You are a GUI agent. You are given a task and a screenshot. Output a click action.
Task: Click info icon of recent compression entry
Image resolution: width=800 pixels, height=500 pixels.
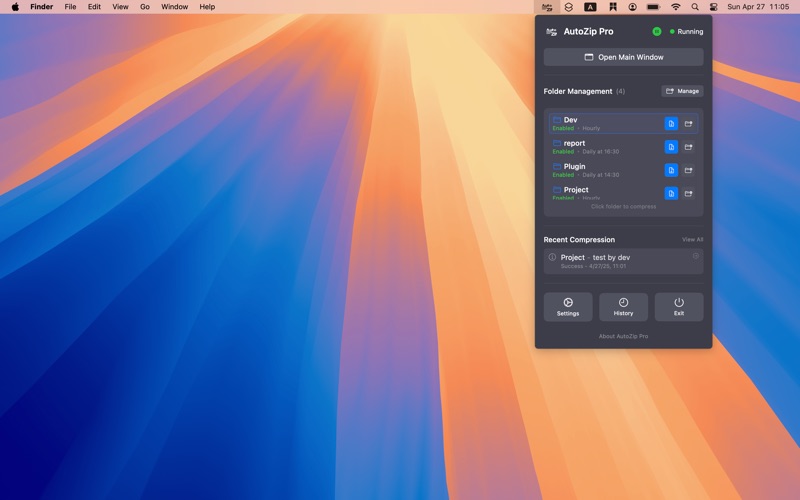tap(552, 257)
